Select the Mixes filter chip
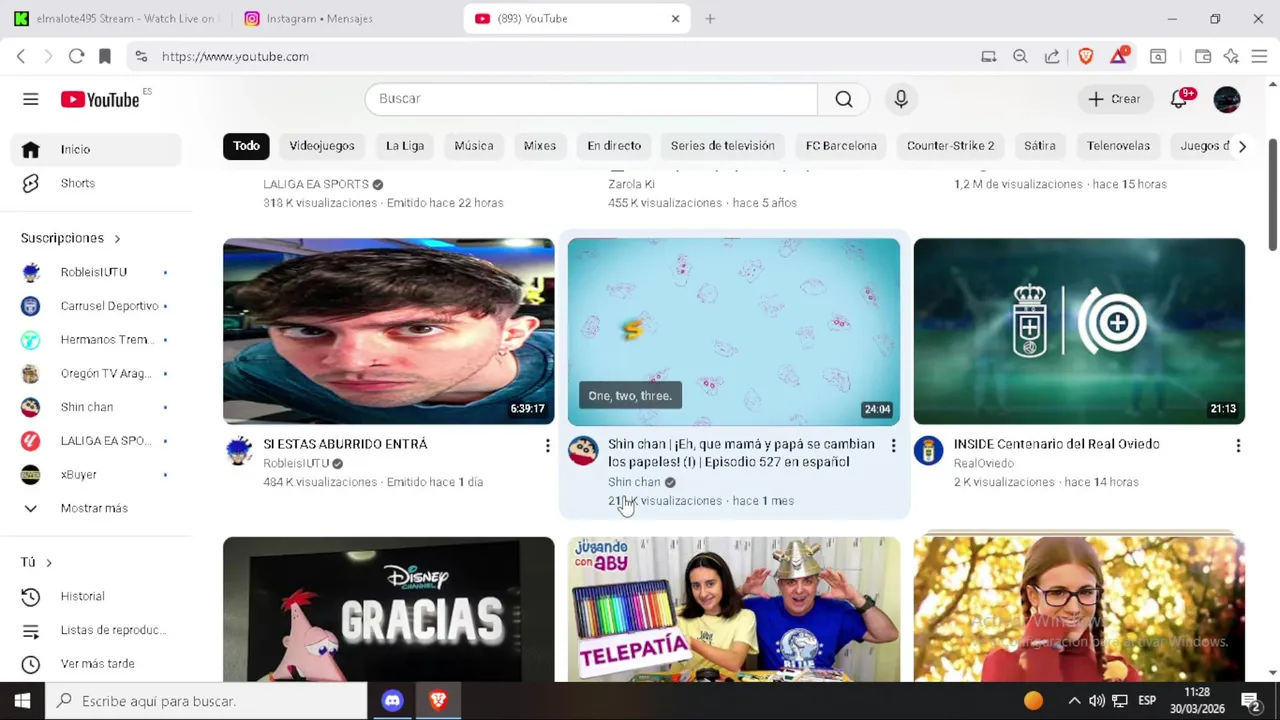 pyautogui.click(x=540, y=146)
